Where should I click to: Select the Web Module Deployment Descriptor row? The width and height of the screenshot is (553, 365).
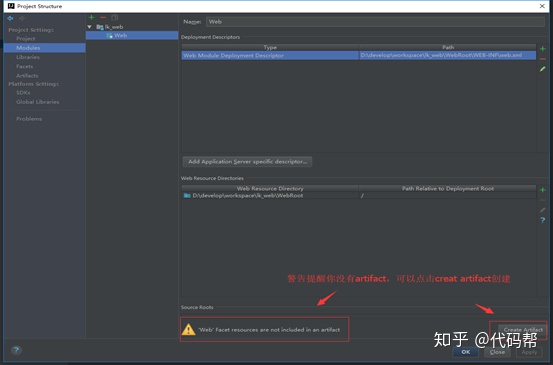(359, 55)
